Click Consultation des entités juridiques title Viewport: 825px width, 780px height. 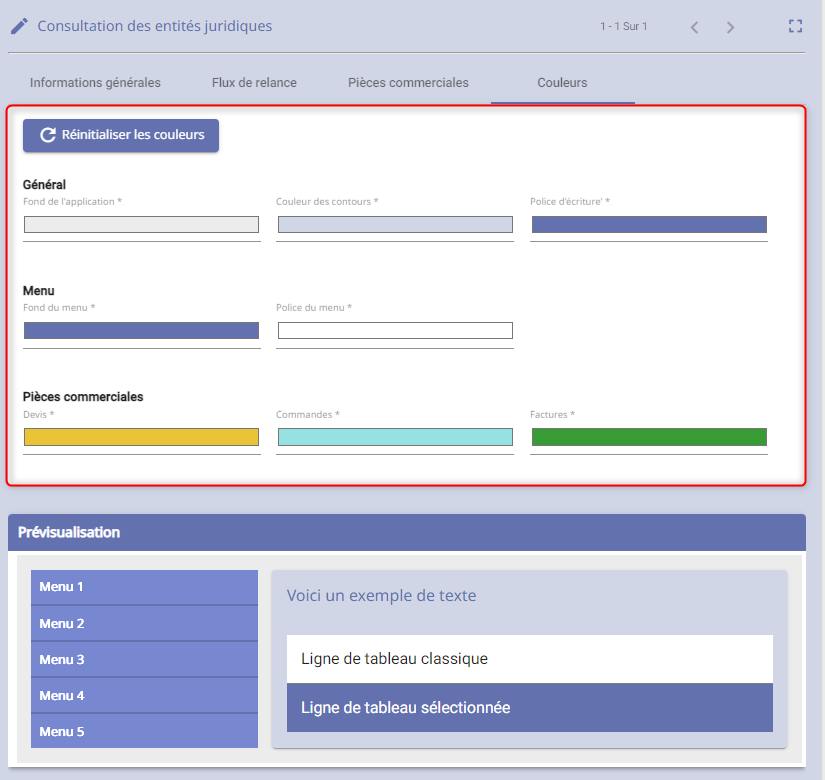155,26
